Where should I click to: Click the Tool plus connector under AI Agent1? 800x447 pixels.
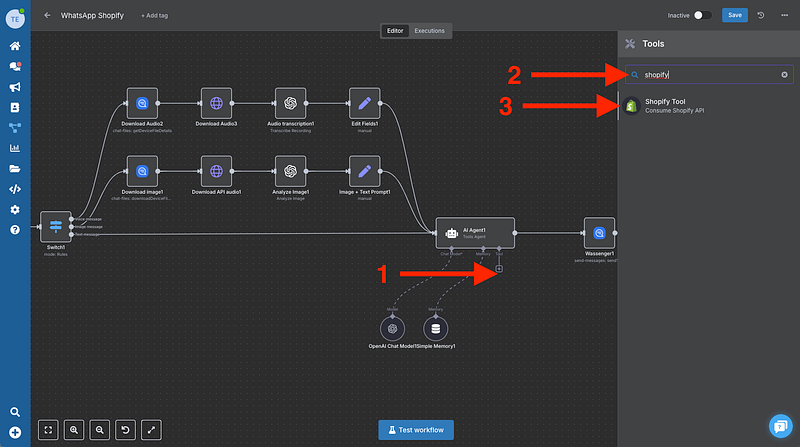tap(499, 267)
